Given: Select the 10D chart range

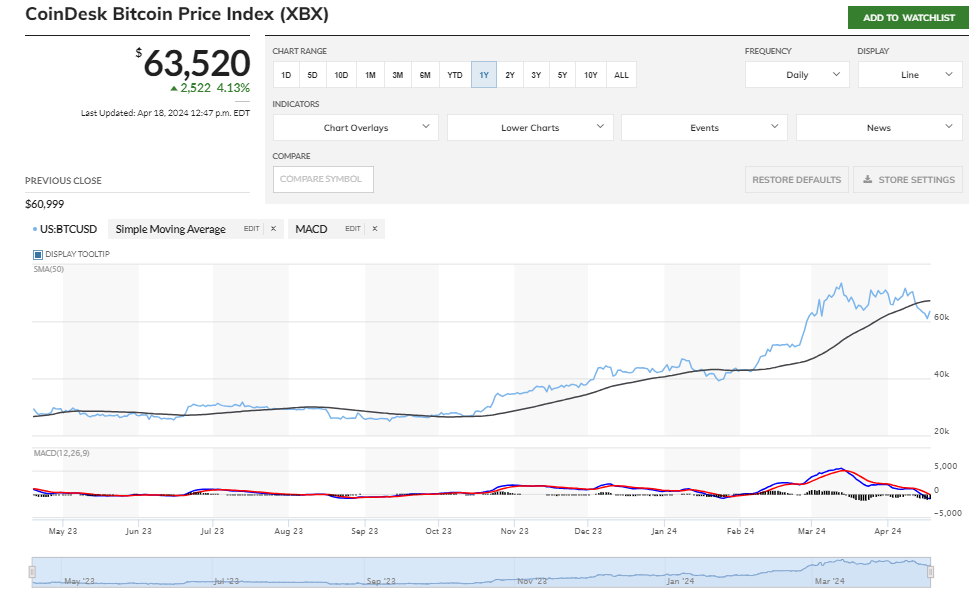Looking at the screenshot, I should (341, 75).
